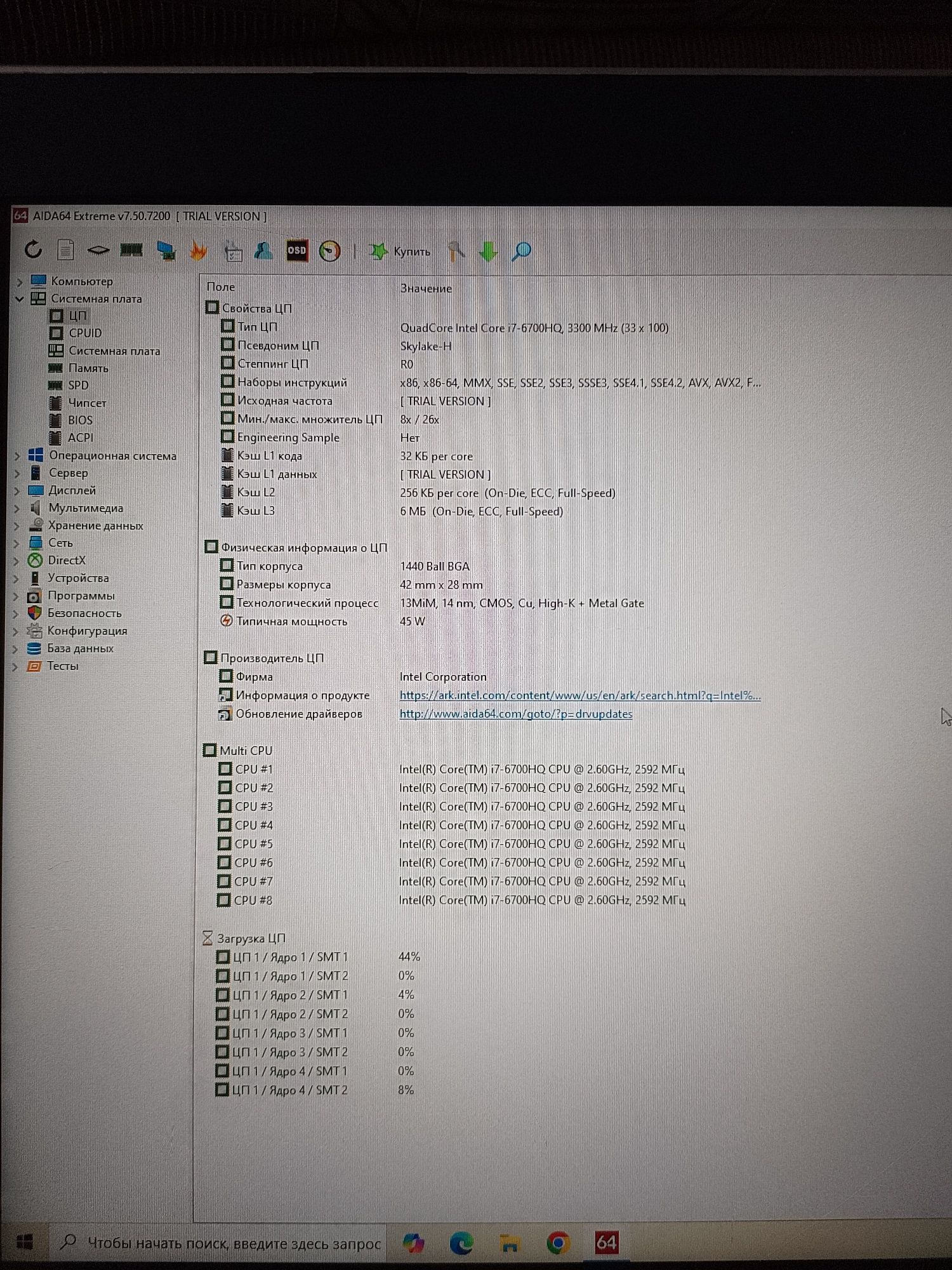Select ЦП item in tree
Viewport: 952px width, 1270px height.
pyautogui.click(x=77, y=316)
